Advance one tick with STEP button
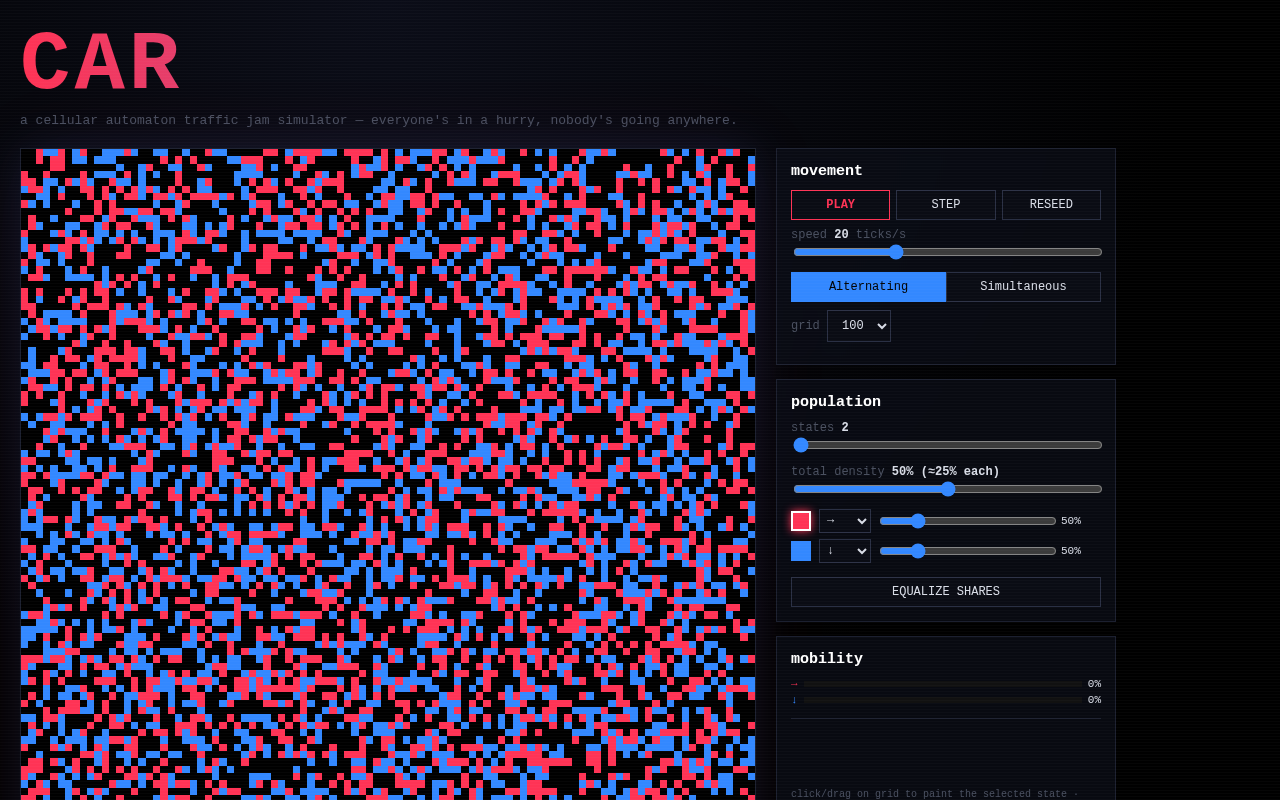The image size is (1280, 800). click(x=946, y=205)
